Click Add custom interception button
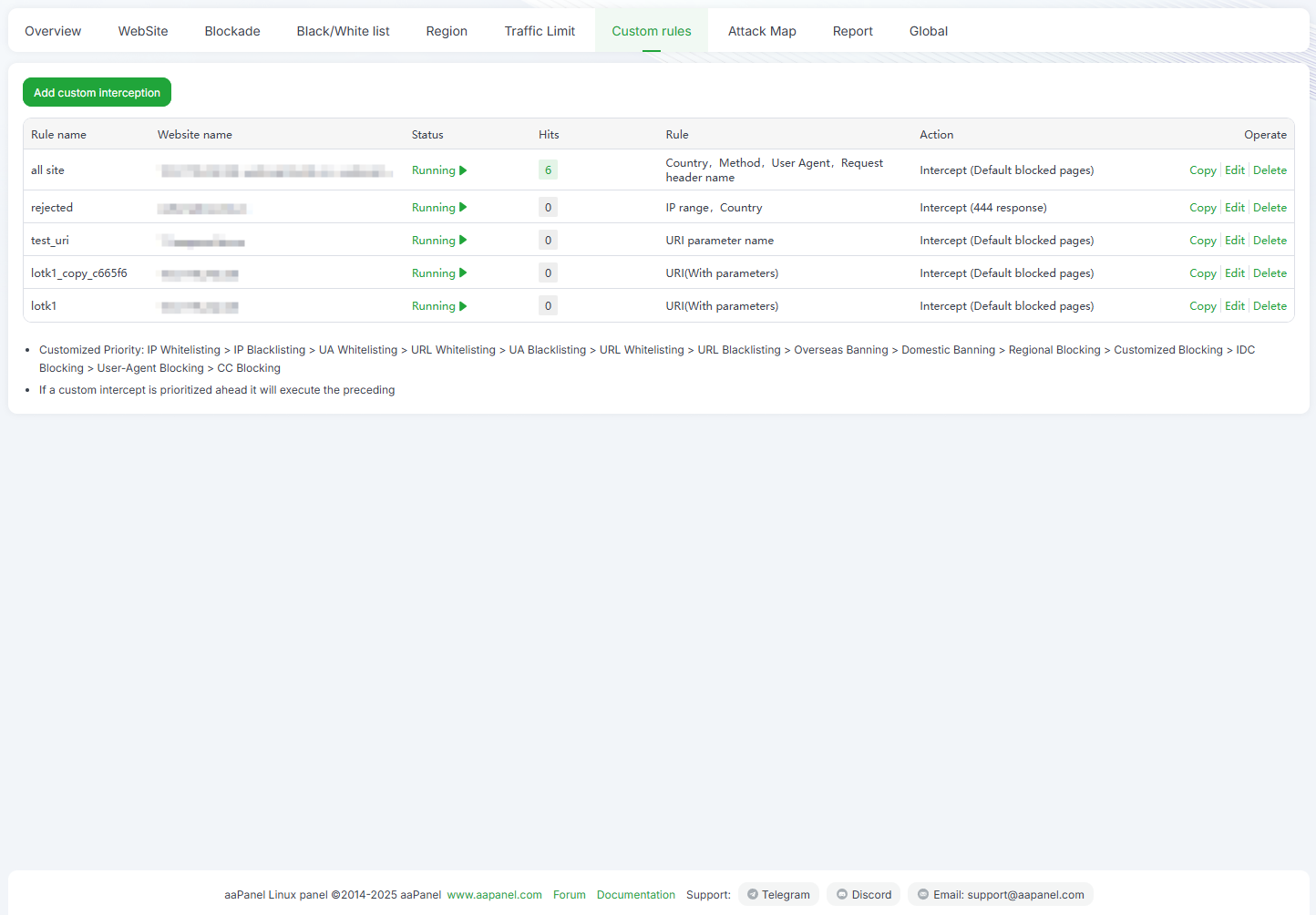The width and height of the screenshot is (1316, 915). coord(97,93)
